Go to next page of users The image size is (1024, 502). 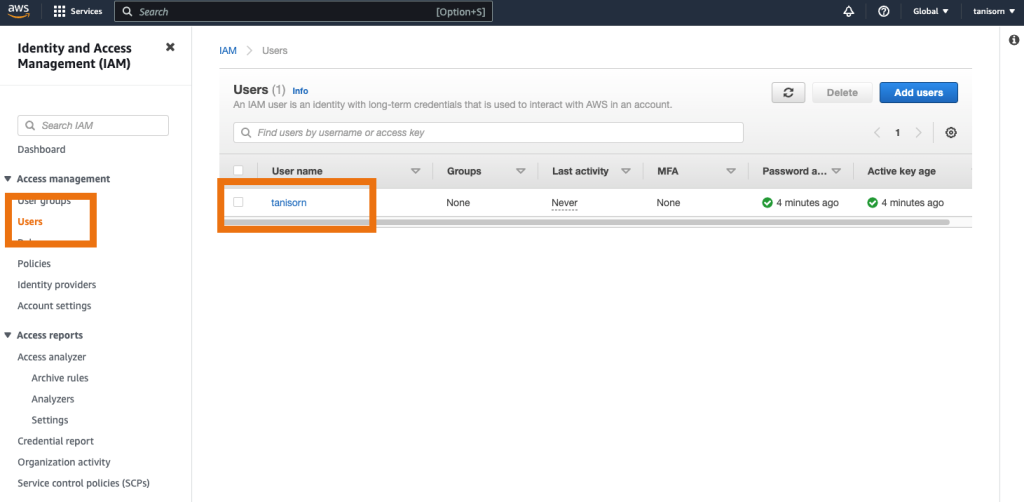pyautogui.click(x=918, y=133)
